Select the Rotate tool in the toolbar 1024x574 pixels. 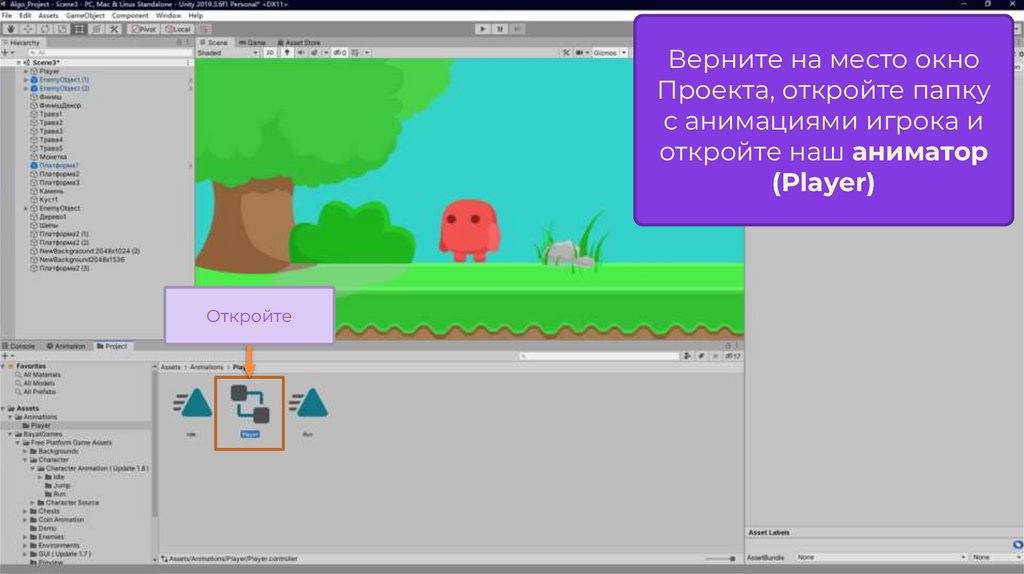point(45,29)
